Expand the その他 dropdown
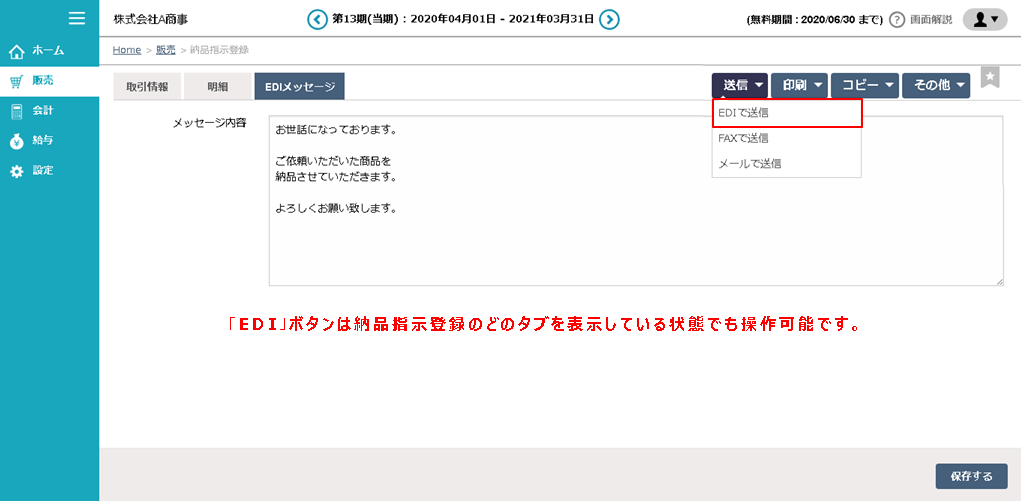 935,86
